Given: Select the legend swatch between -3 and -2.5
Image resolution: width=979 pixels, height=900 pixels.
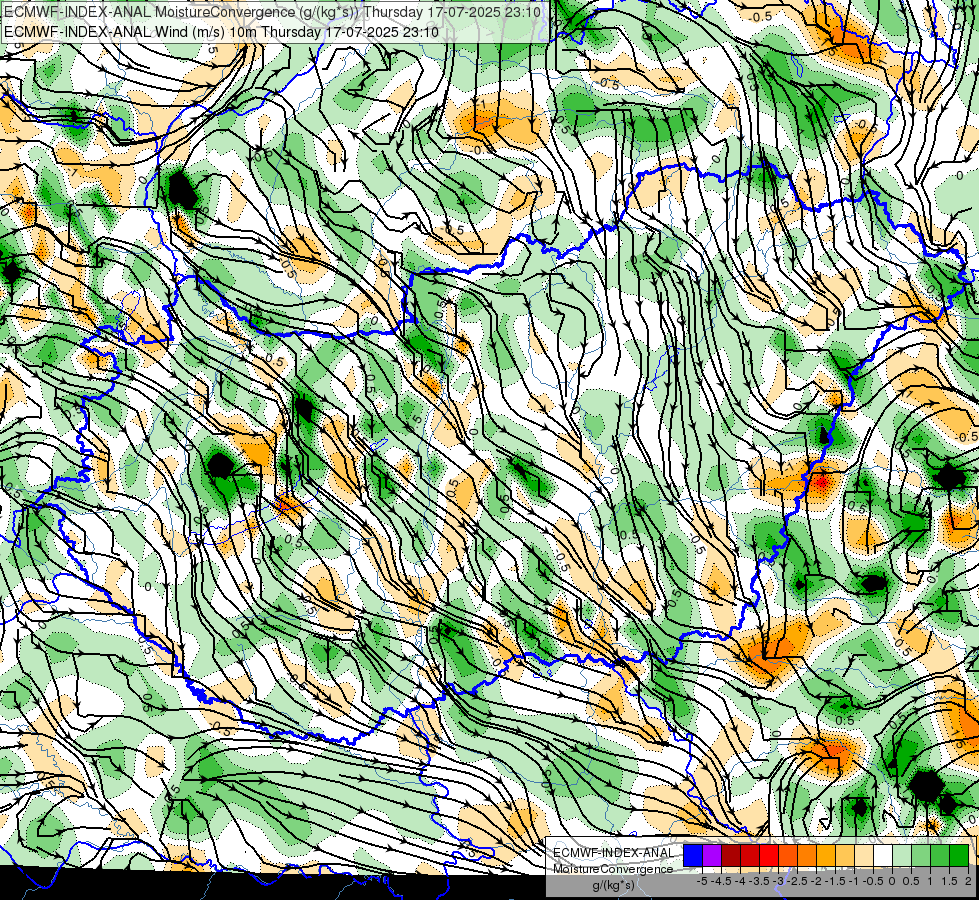Looking at the screenshot, I should [x=788, y=856].
